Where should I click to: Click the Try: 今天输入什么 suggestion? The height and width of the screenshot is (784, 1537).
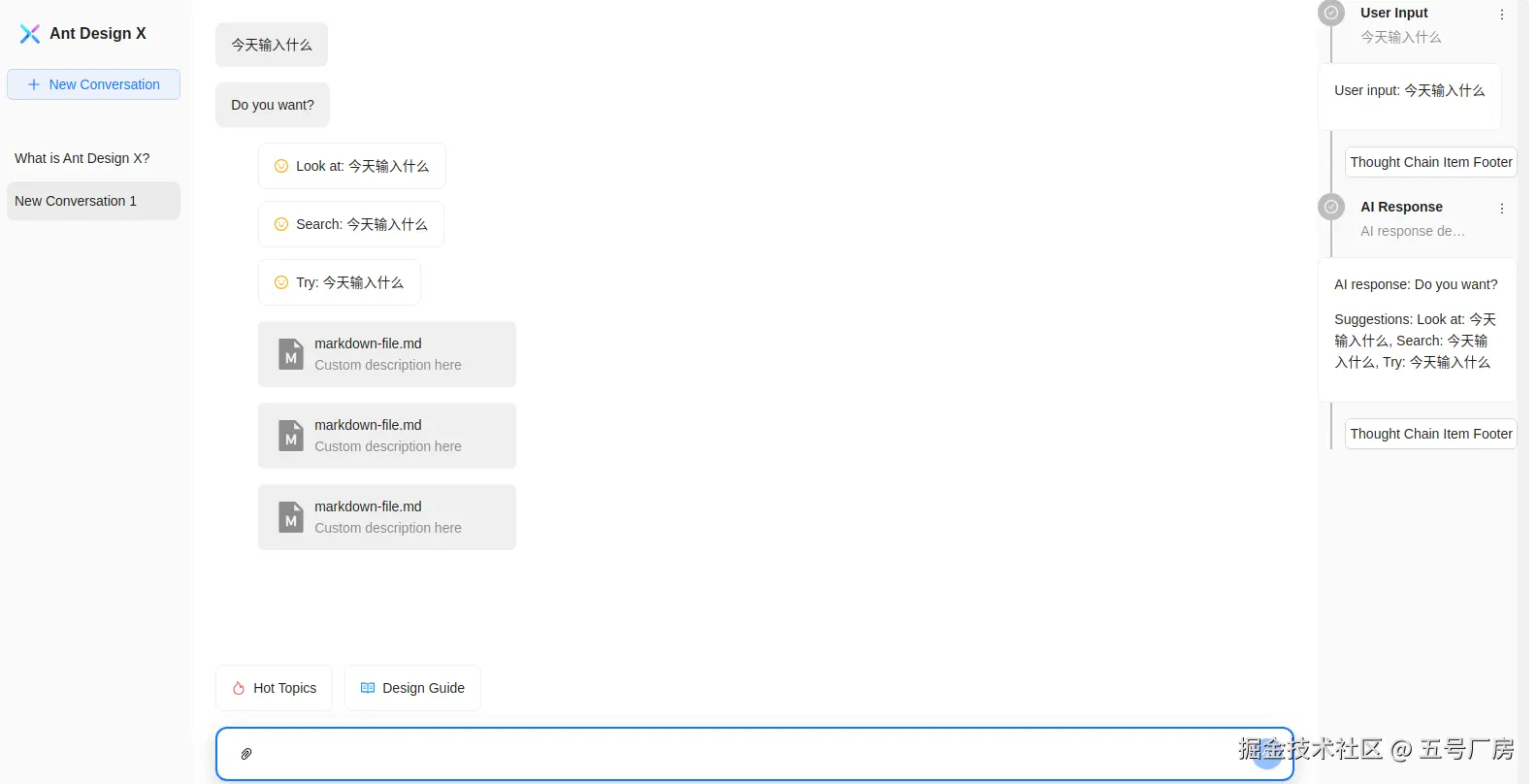[x=340, y=282]
